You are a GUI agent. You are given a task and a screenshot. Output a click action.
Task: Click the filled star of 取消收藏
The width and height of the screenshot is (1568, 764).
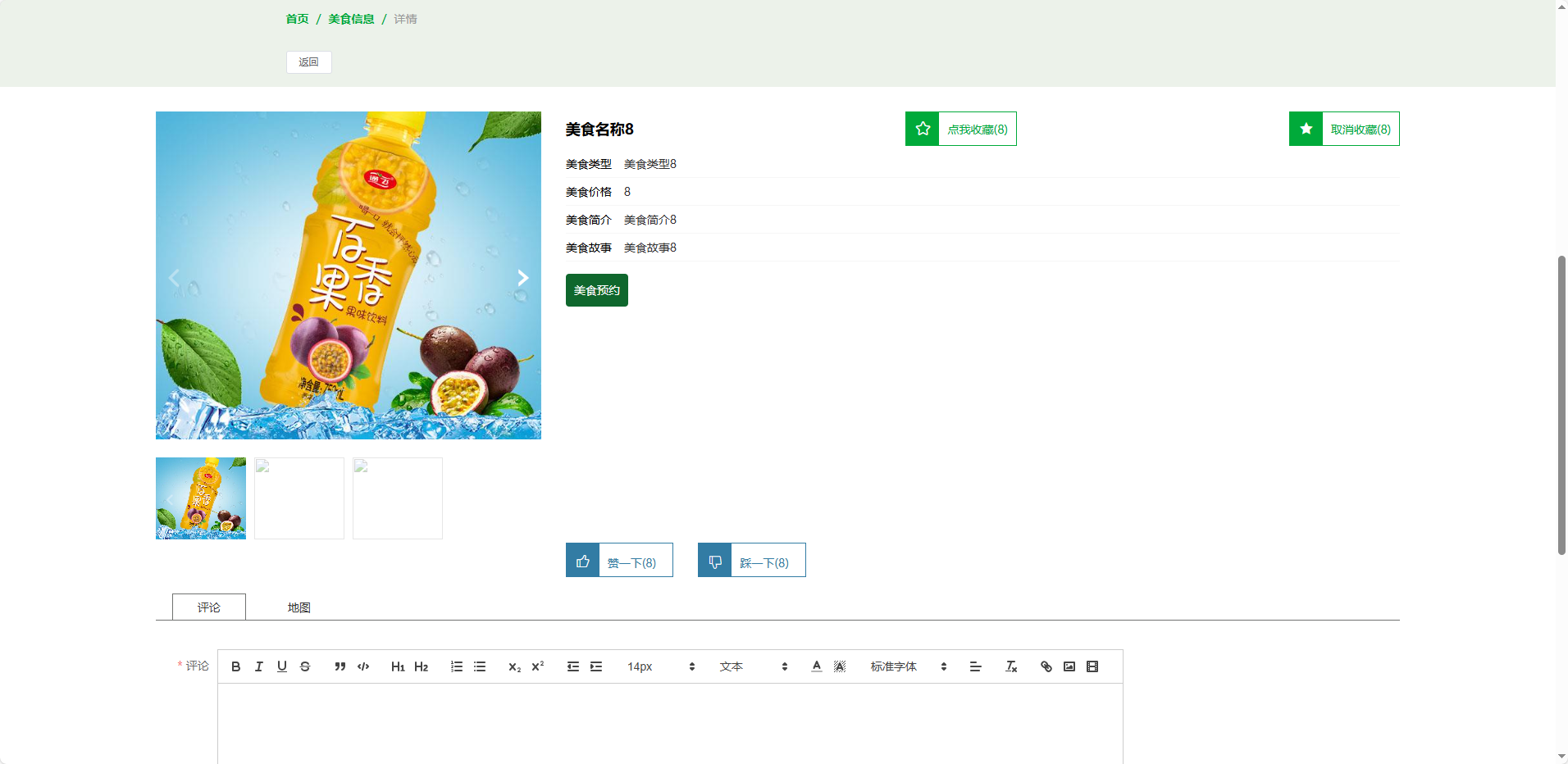[1306, 129]
